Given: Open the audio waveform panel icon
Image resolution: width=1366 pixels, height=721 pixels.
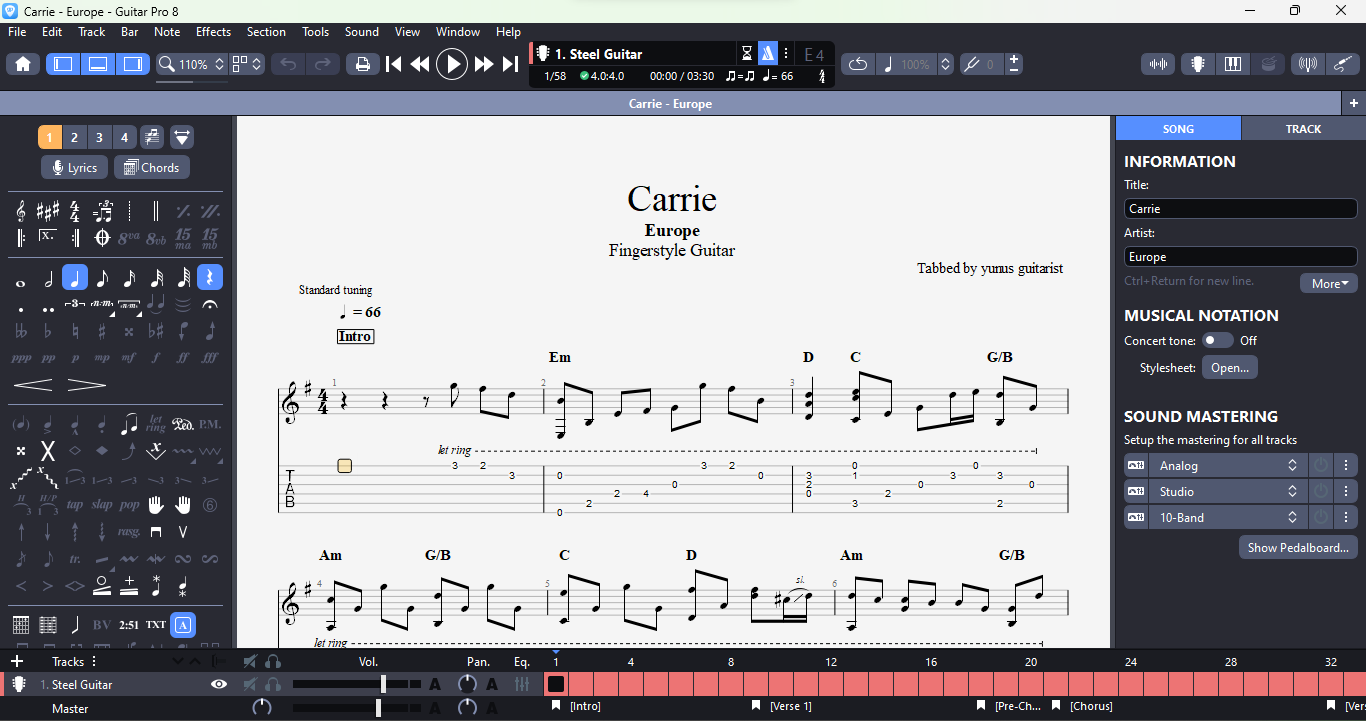Looking at the screenshot, I should [x=1158, y=64].
